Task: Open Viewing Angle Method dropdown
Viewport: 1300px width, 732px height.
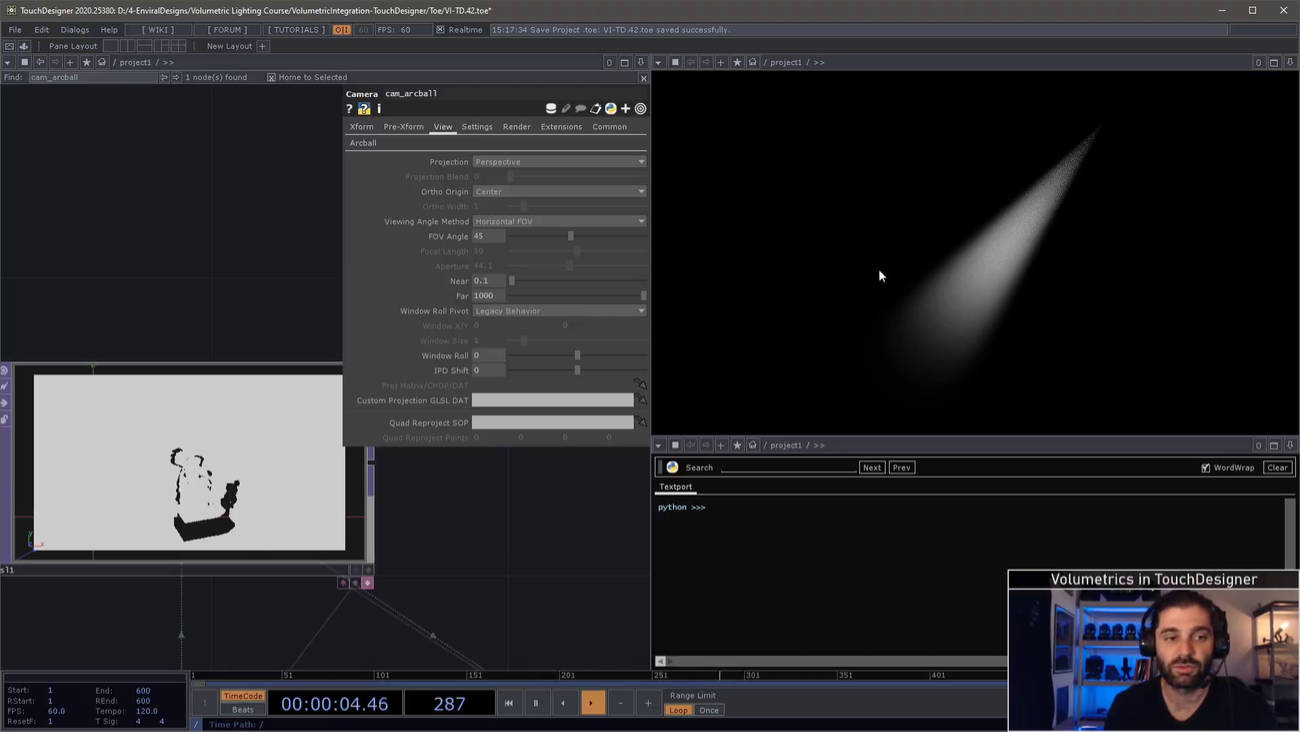Action: pos(559,221)
